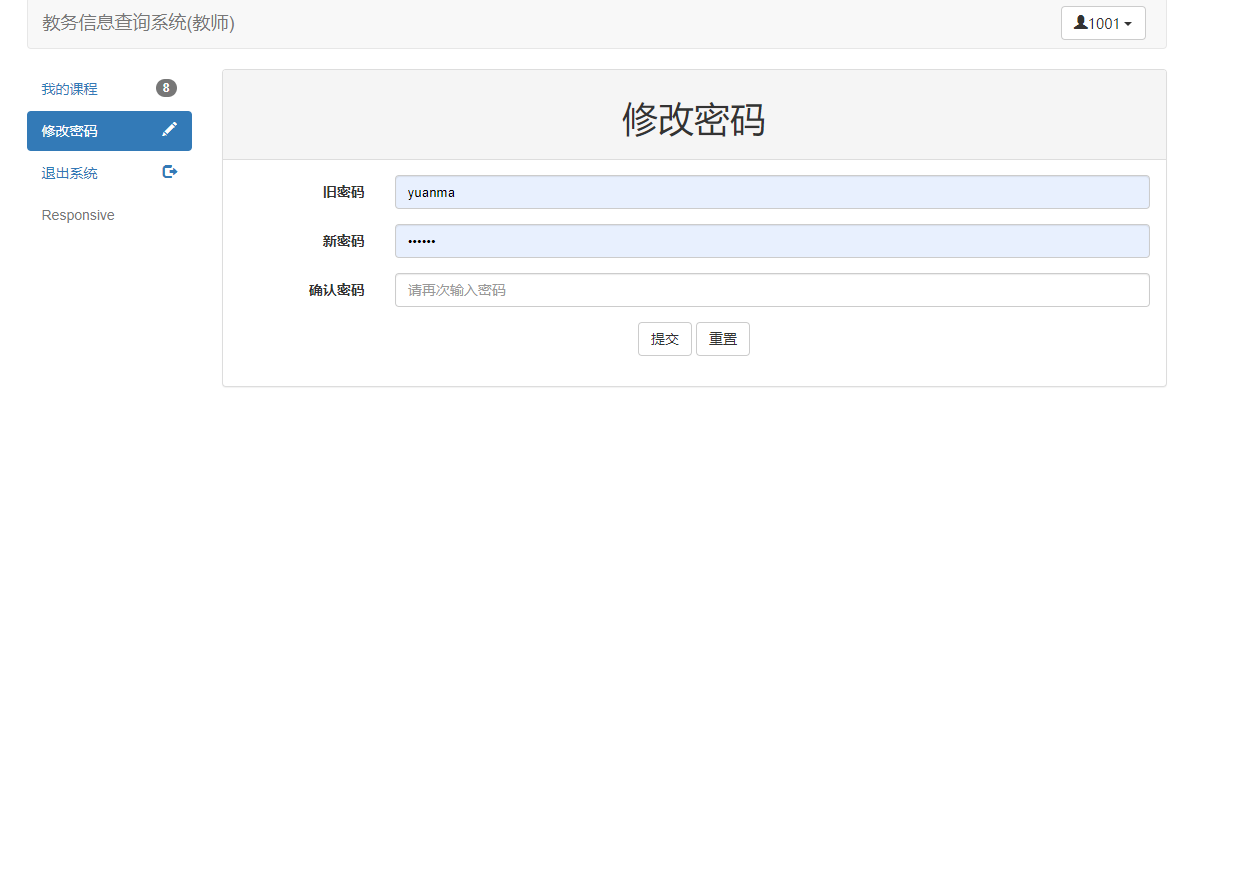Viewport: 1254px width, 874px height.
Task: Click 退出系统 to log out
Action: click(x=69, y=172)
